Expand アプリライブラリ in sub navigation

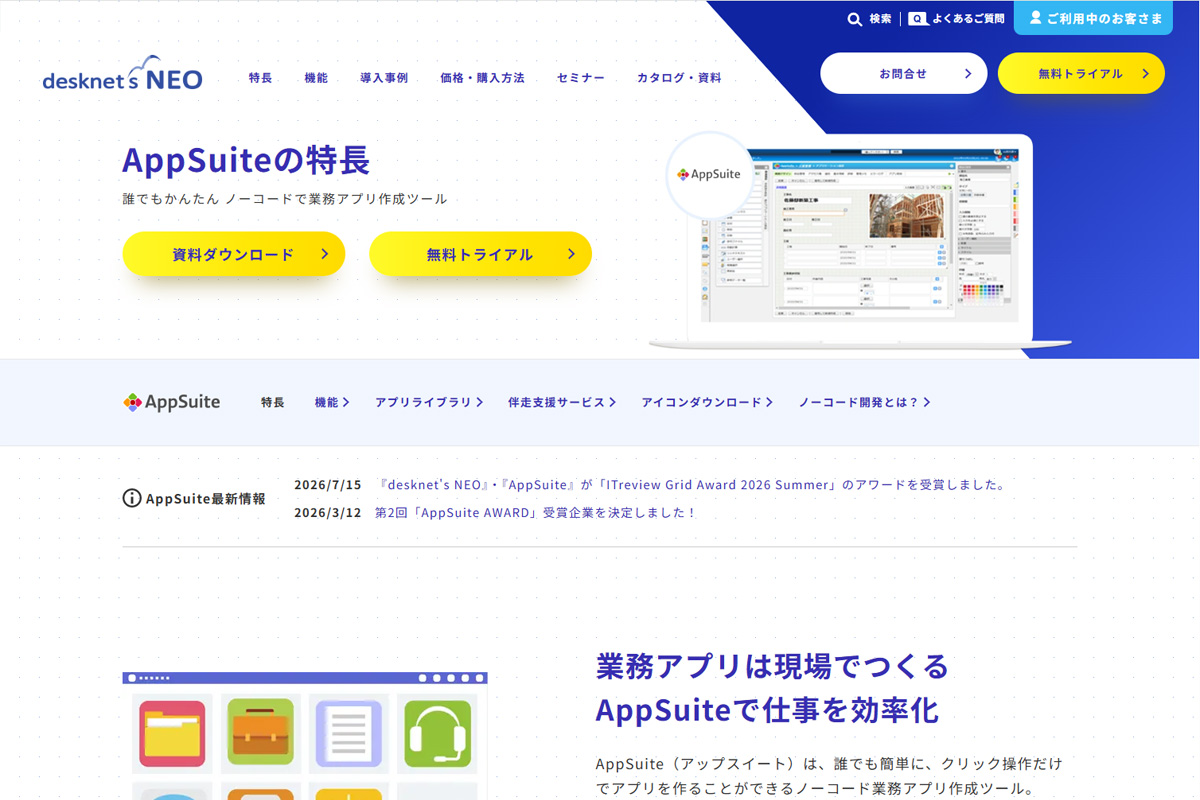pos(429,402)
